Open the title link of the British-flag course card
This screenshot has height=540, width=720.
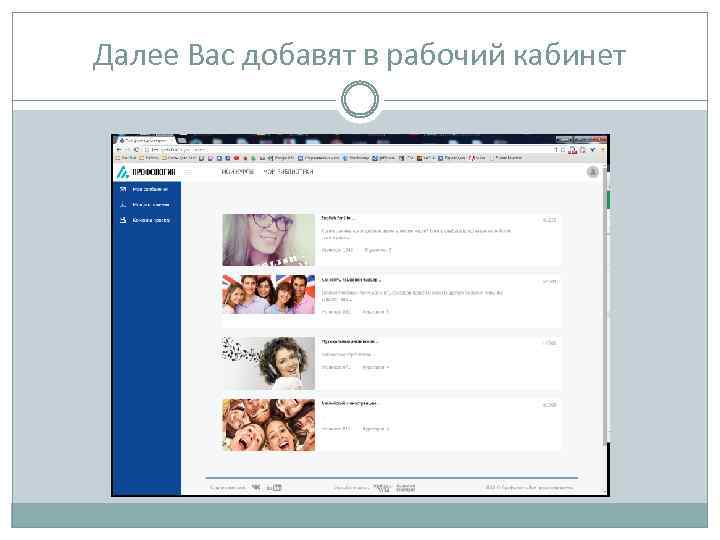(x=351, y=280)
